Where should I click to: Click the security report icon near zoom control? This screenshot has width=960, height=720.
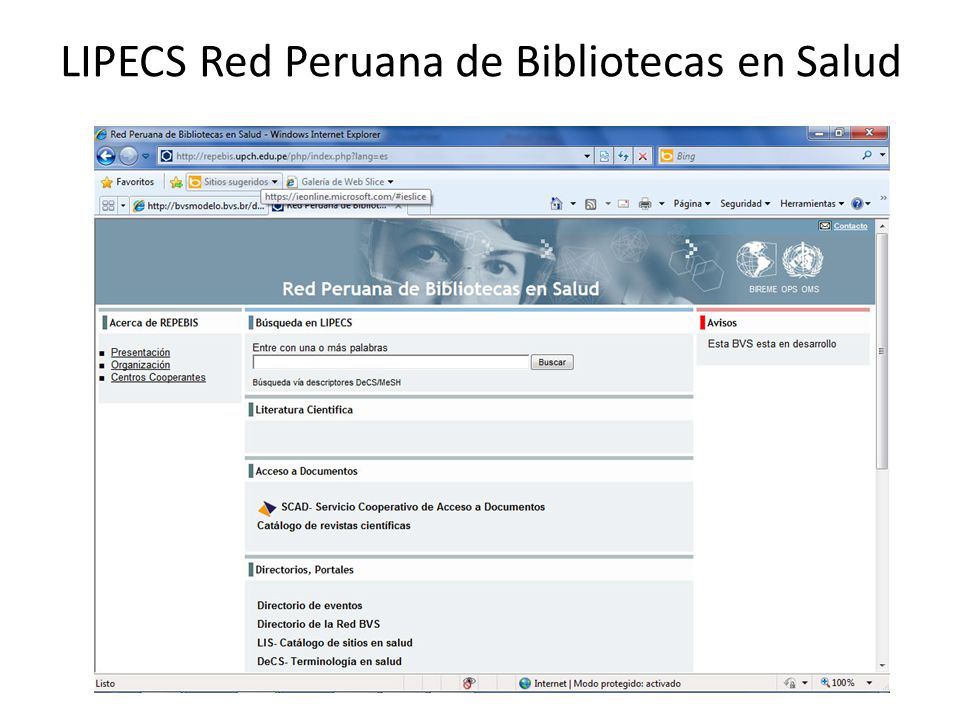pyautogui.click(x=790, y=683)
